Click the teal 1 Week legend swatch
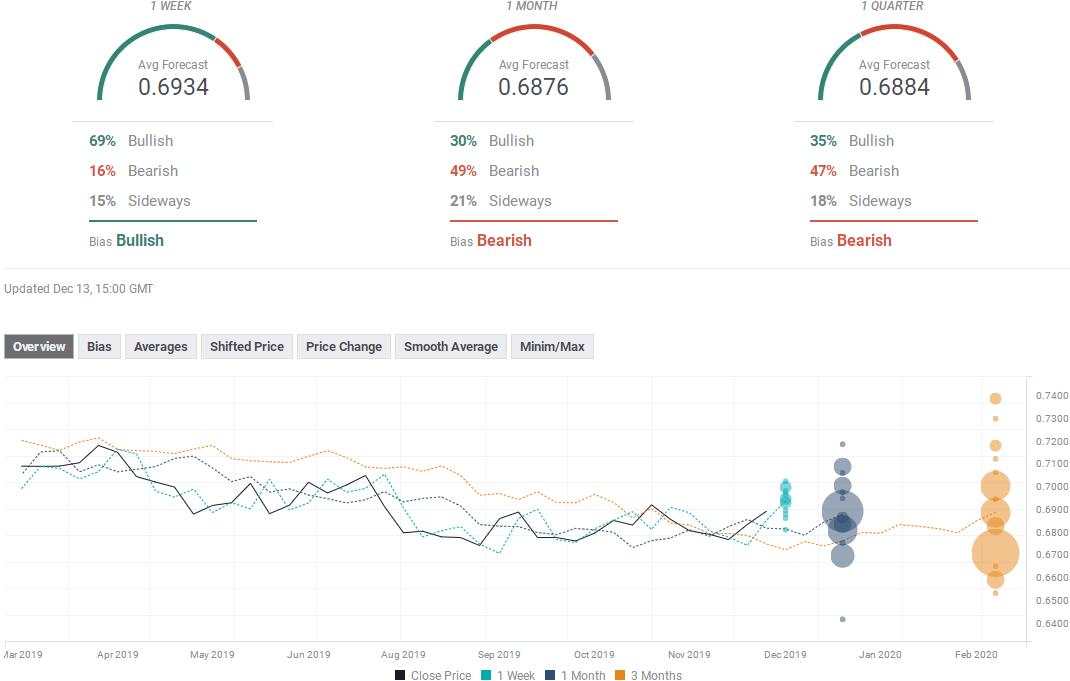Viewport: 1070px width, 681px height. point(486,675)
